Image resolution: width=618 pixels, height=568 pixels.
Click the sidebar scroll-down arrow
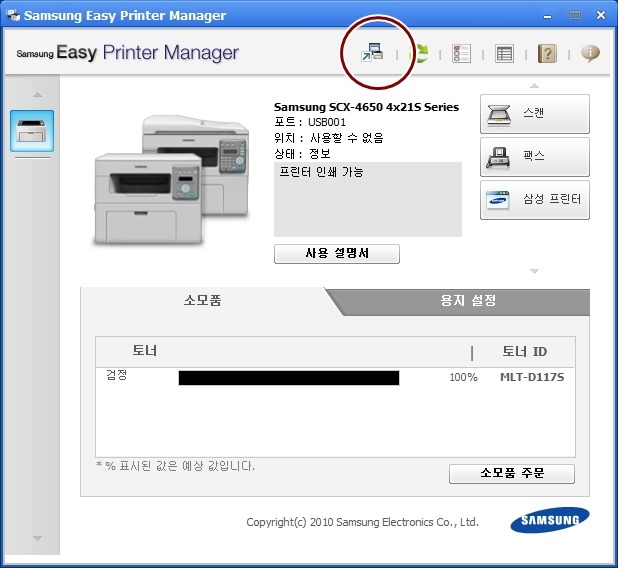click(x=37, y=538)
